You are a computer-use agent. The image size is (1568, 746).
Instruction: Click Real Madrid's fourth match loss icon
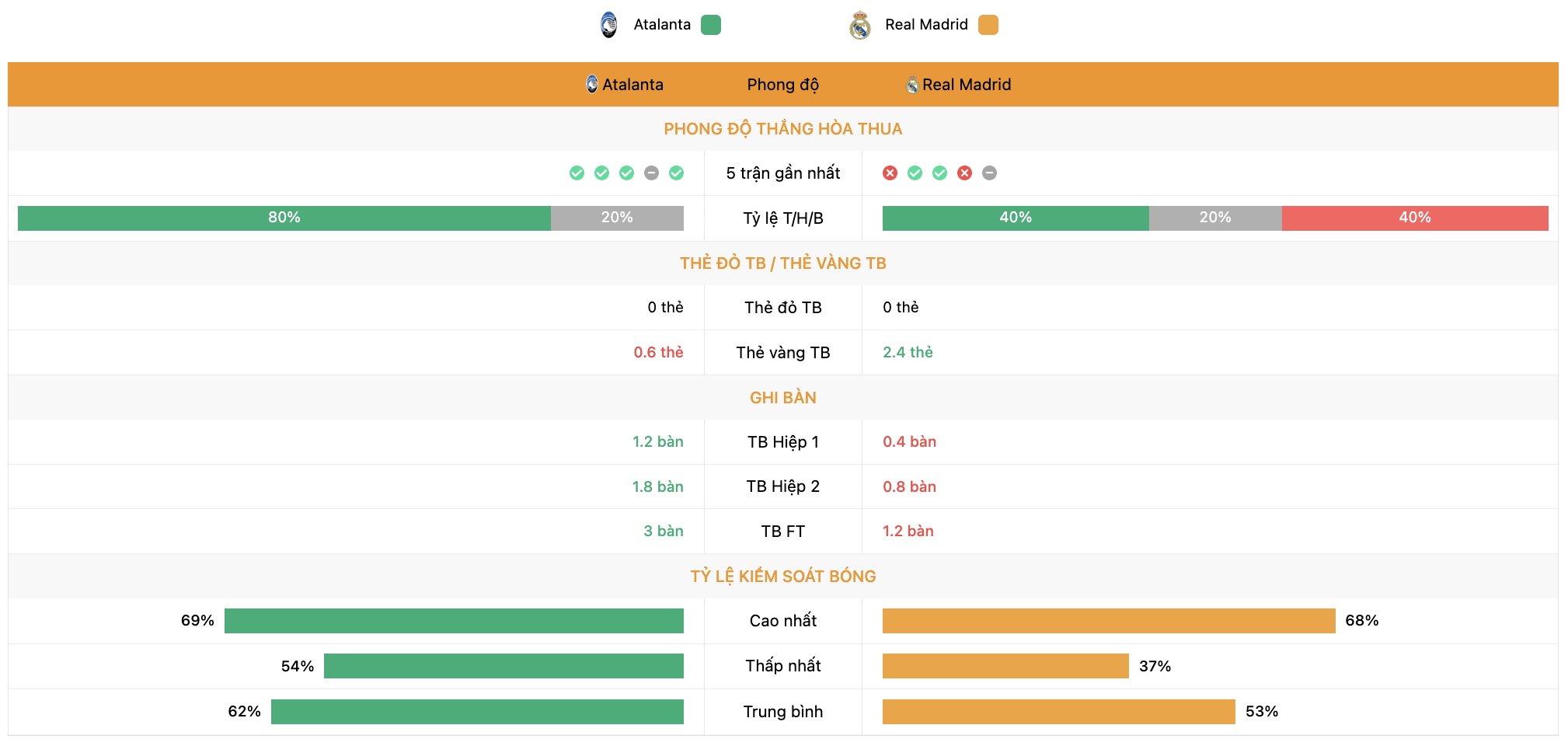point(964,173)
